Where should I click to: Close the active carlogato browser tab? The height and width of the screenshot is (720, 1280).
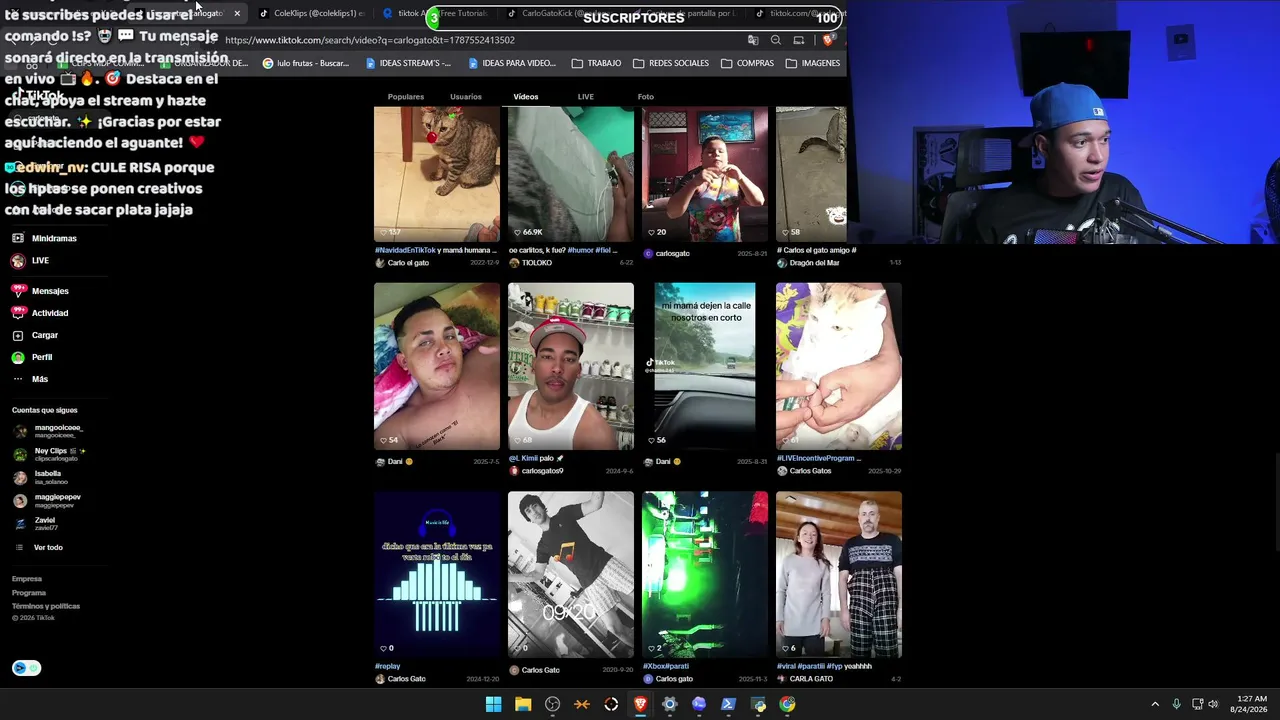(x=237, y=14)
